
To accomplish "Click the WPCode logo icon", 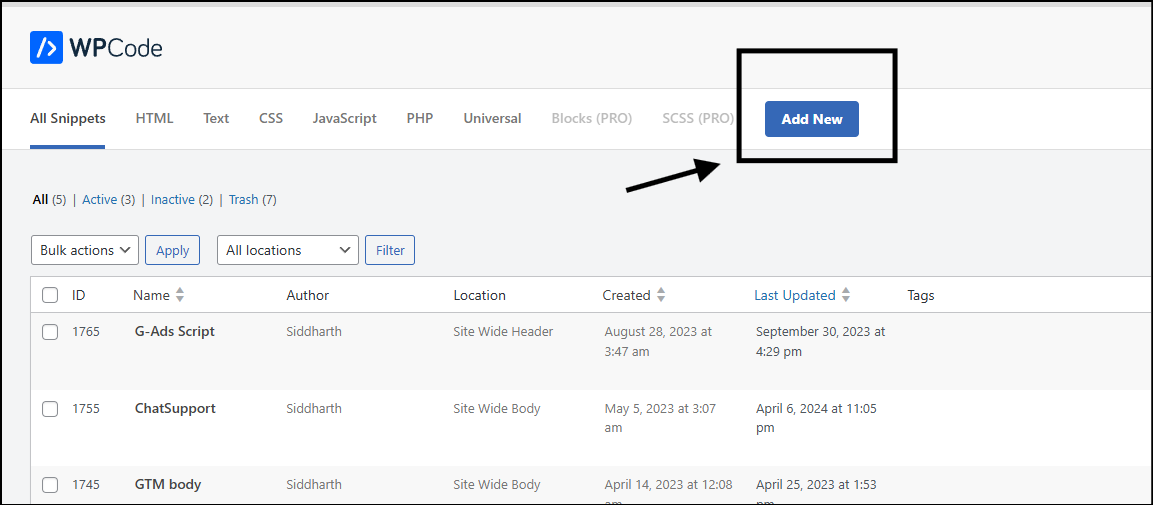I will (46, 48).
